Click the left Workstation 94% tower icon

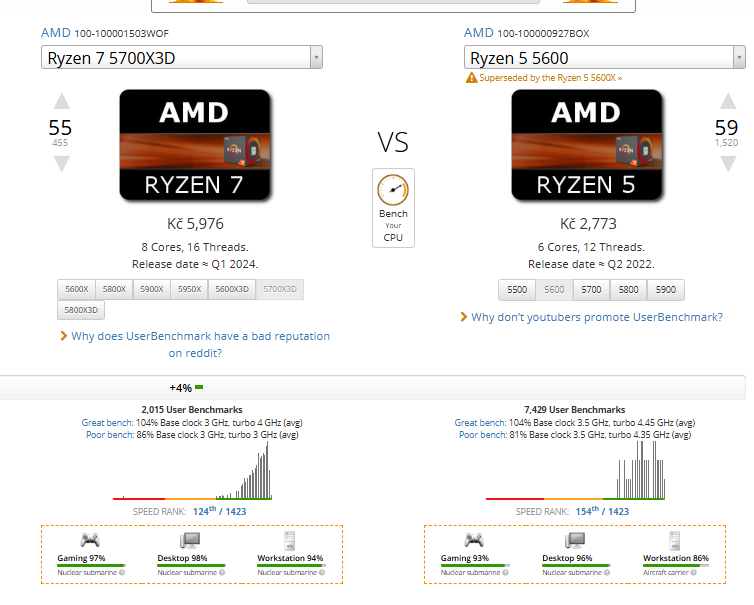(290, 541)
